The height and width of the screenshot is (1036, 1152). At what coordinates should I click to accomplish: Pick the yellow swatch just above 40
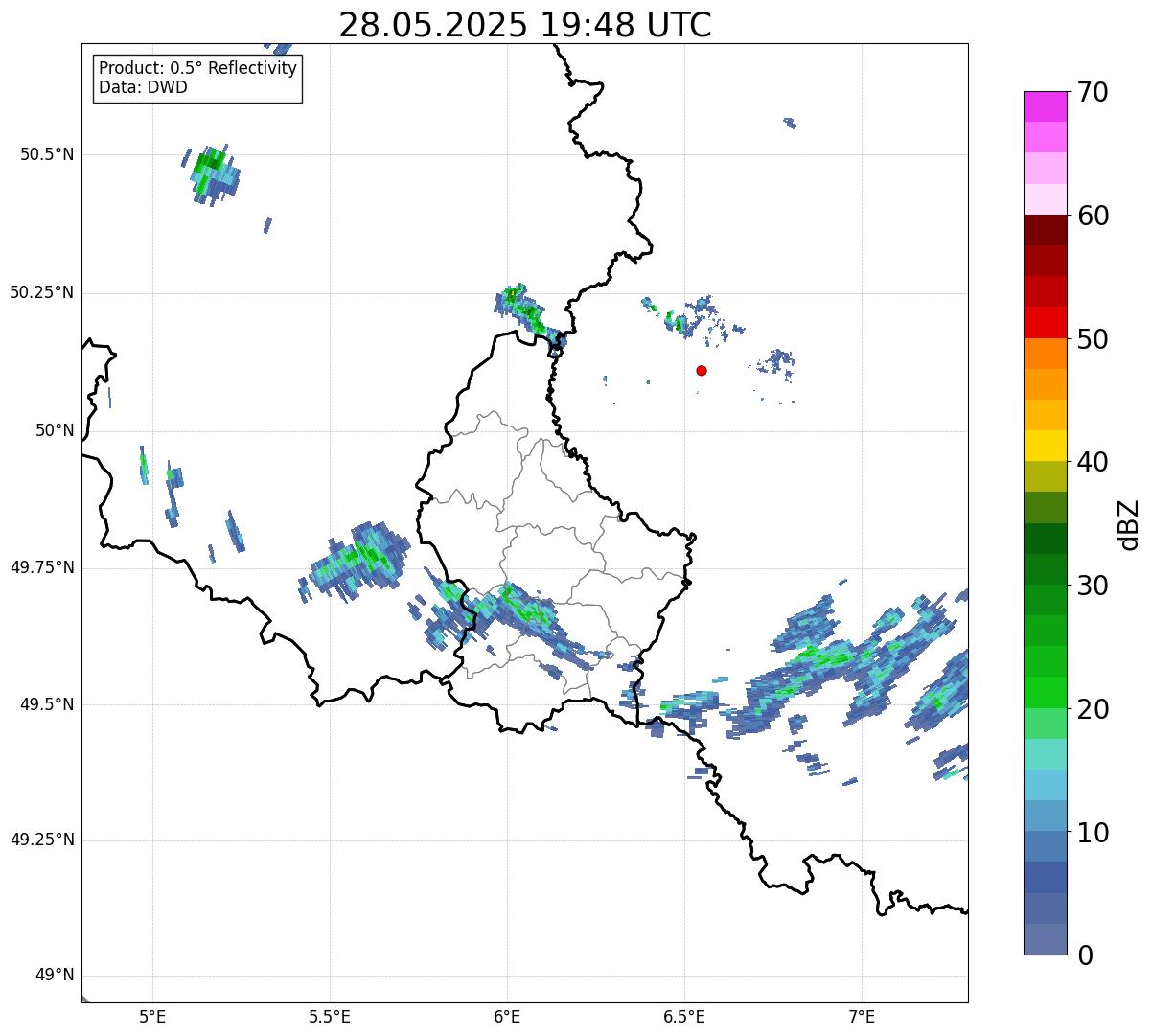(x=1046, y=446)
